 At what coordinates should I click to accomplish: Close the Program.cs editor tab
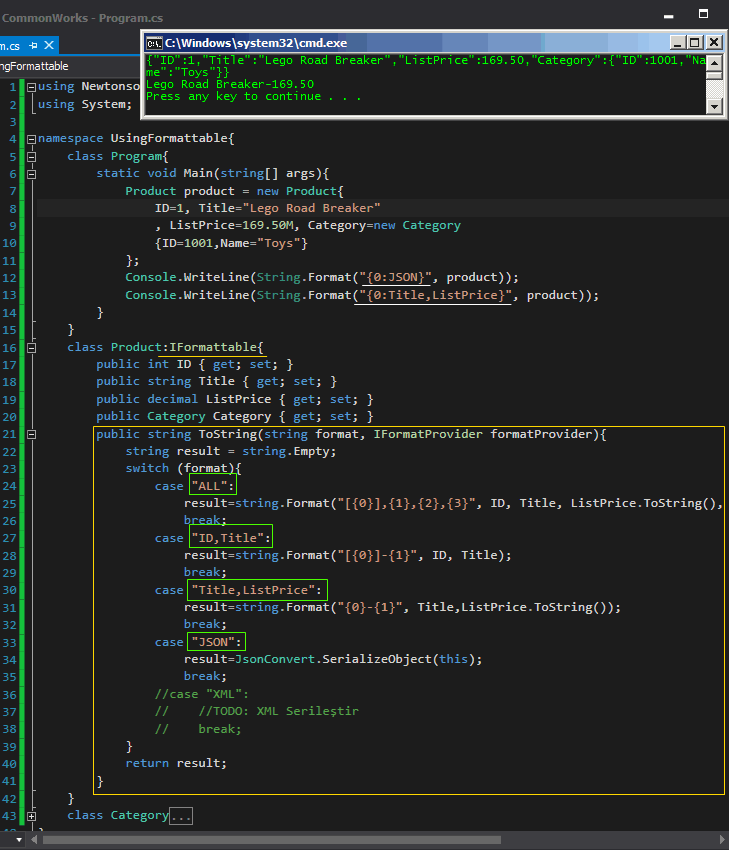click(49, 45)
